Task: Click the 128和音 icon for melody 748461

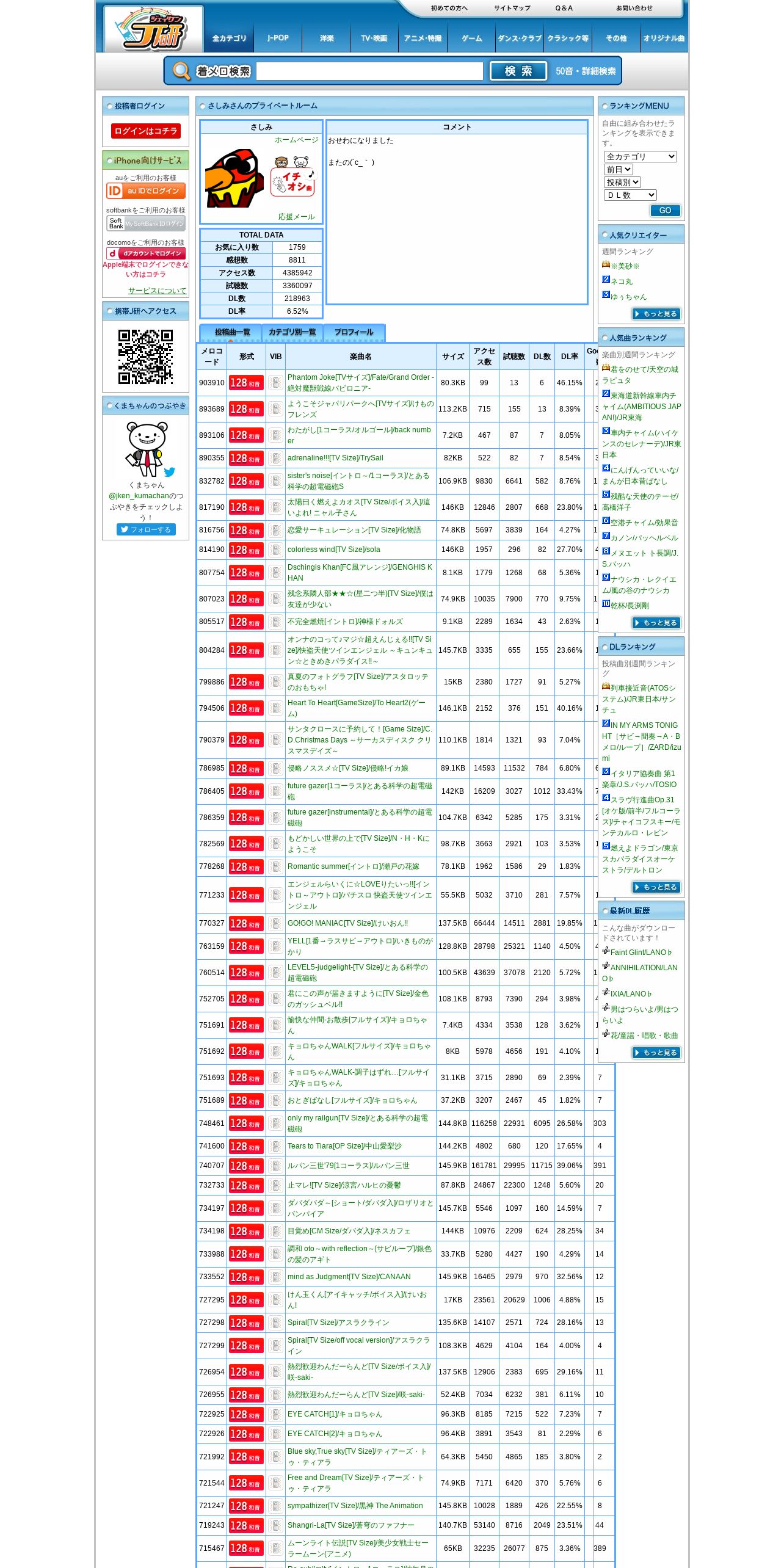Action: pyautogui.click(x=246, y=1123)
